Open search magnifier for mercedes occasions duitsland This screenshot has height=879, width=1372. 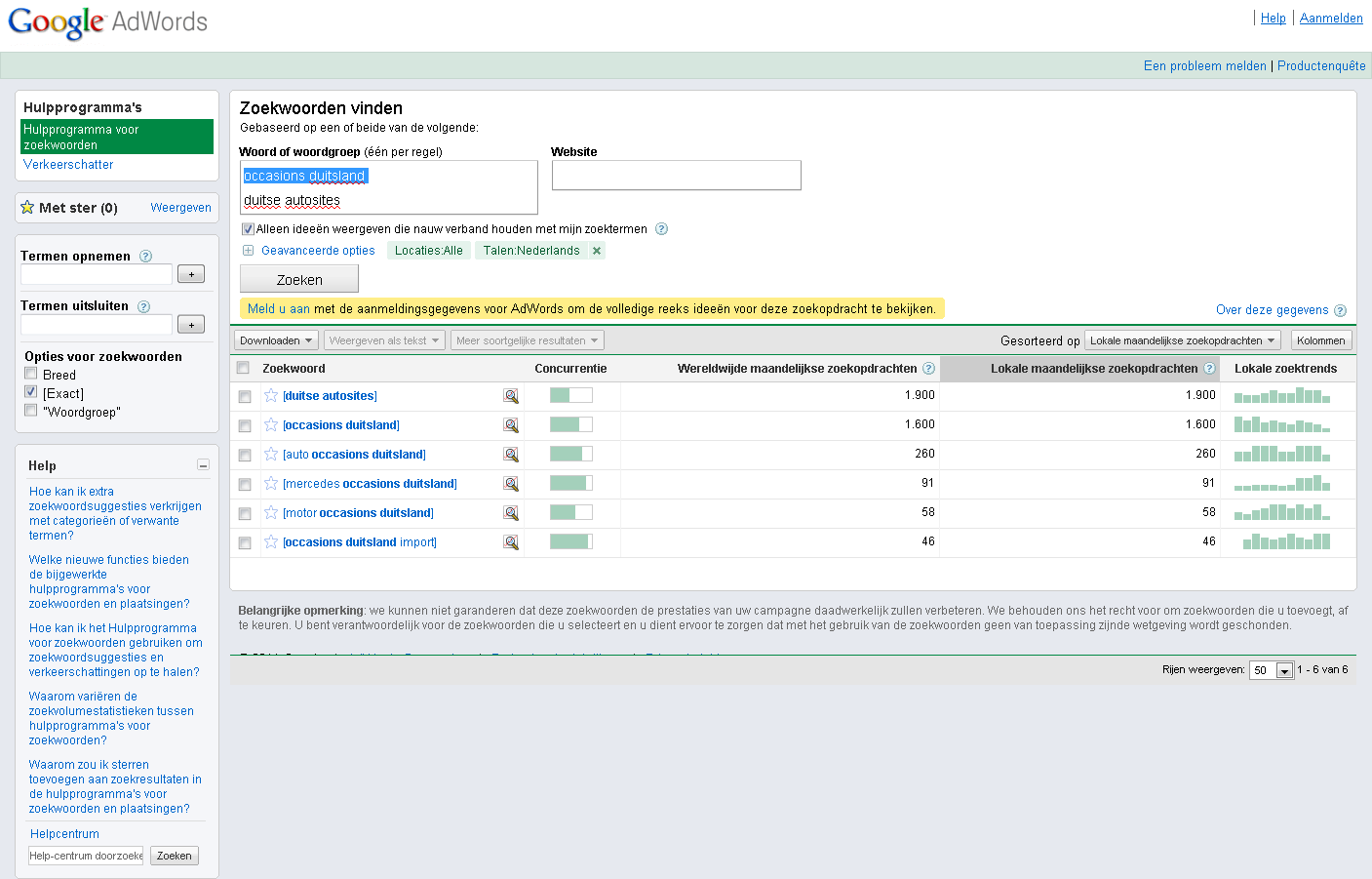(x=510, y=484)
